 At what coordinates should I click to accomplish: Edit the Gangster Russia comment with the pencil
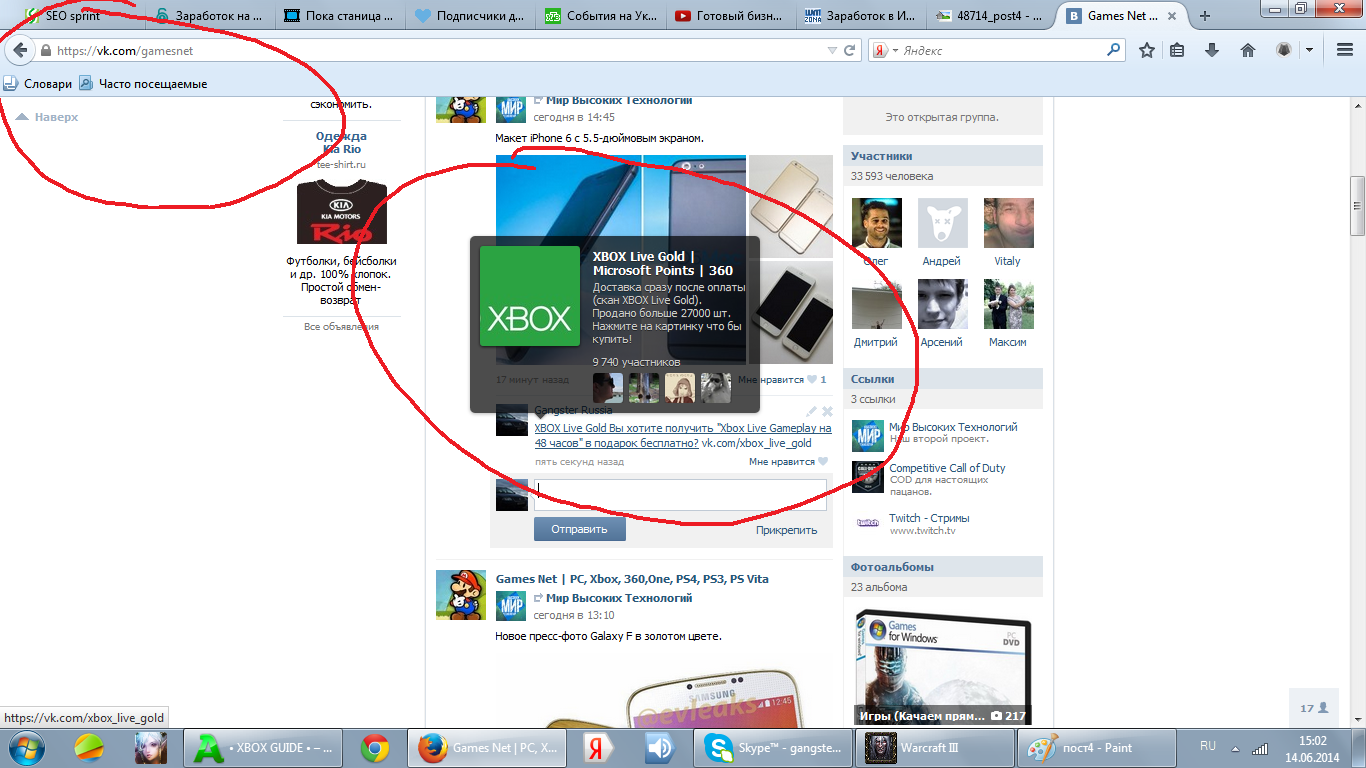pyautogui.click(x=812, y=411)
